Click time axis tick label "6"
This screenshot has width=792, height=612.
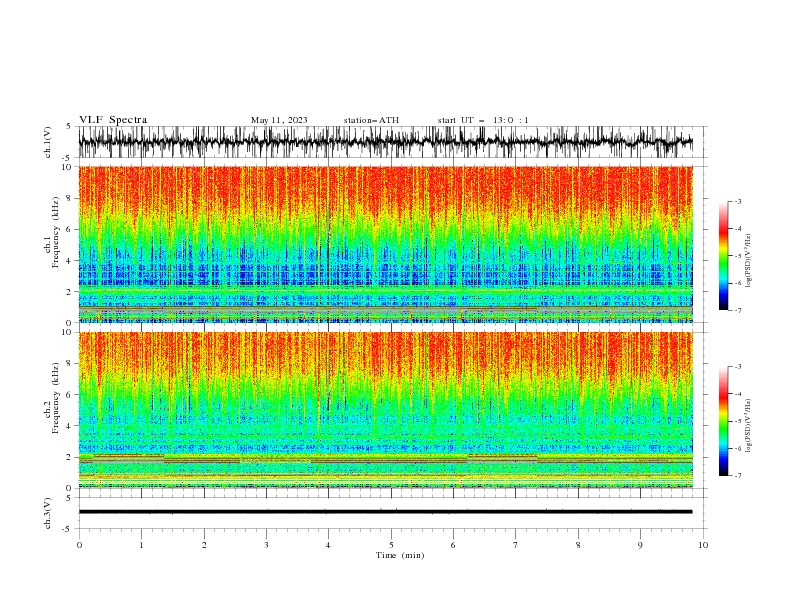click(454, 545)
